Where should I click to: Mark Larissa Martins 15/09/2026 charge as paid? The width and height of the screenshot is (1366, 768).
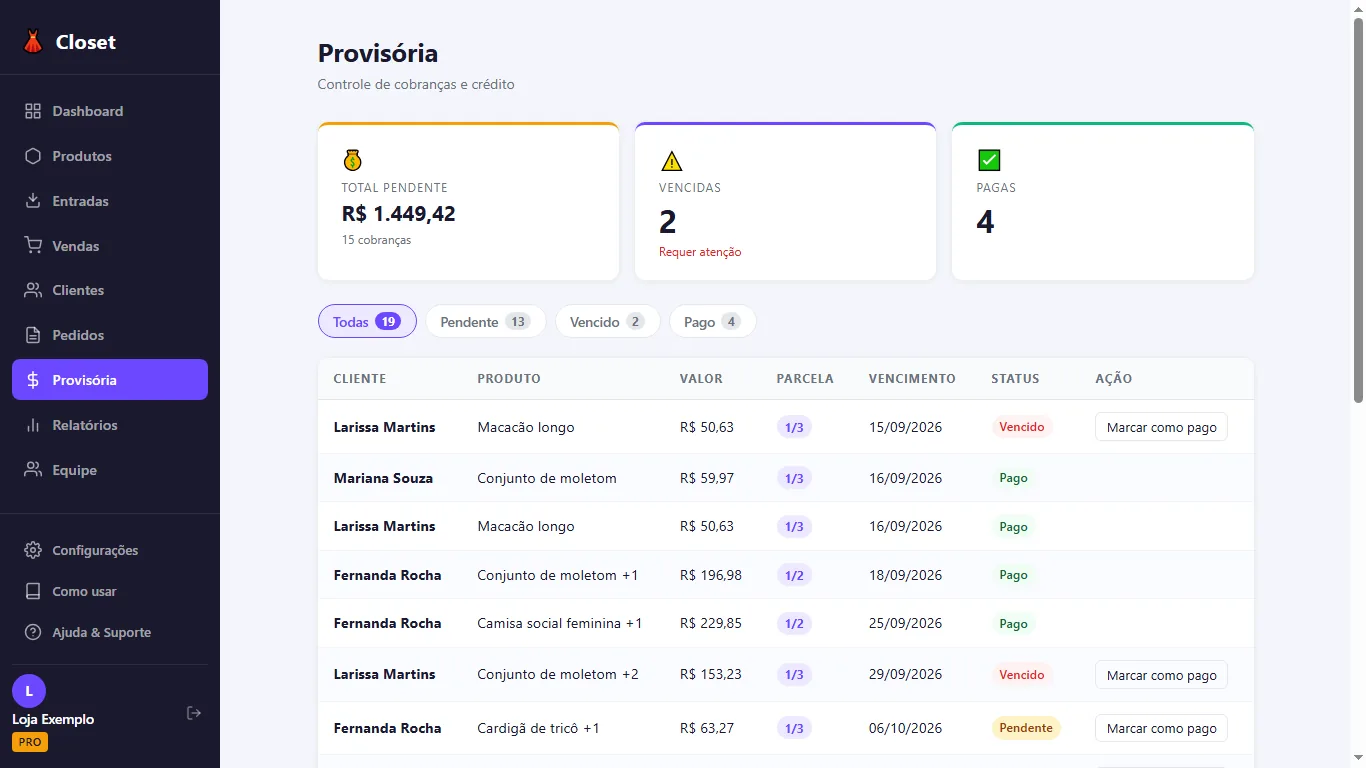(1161, 427)
